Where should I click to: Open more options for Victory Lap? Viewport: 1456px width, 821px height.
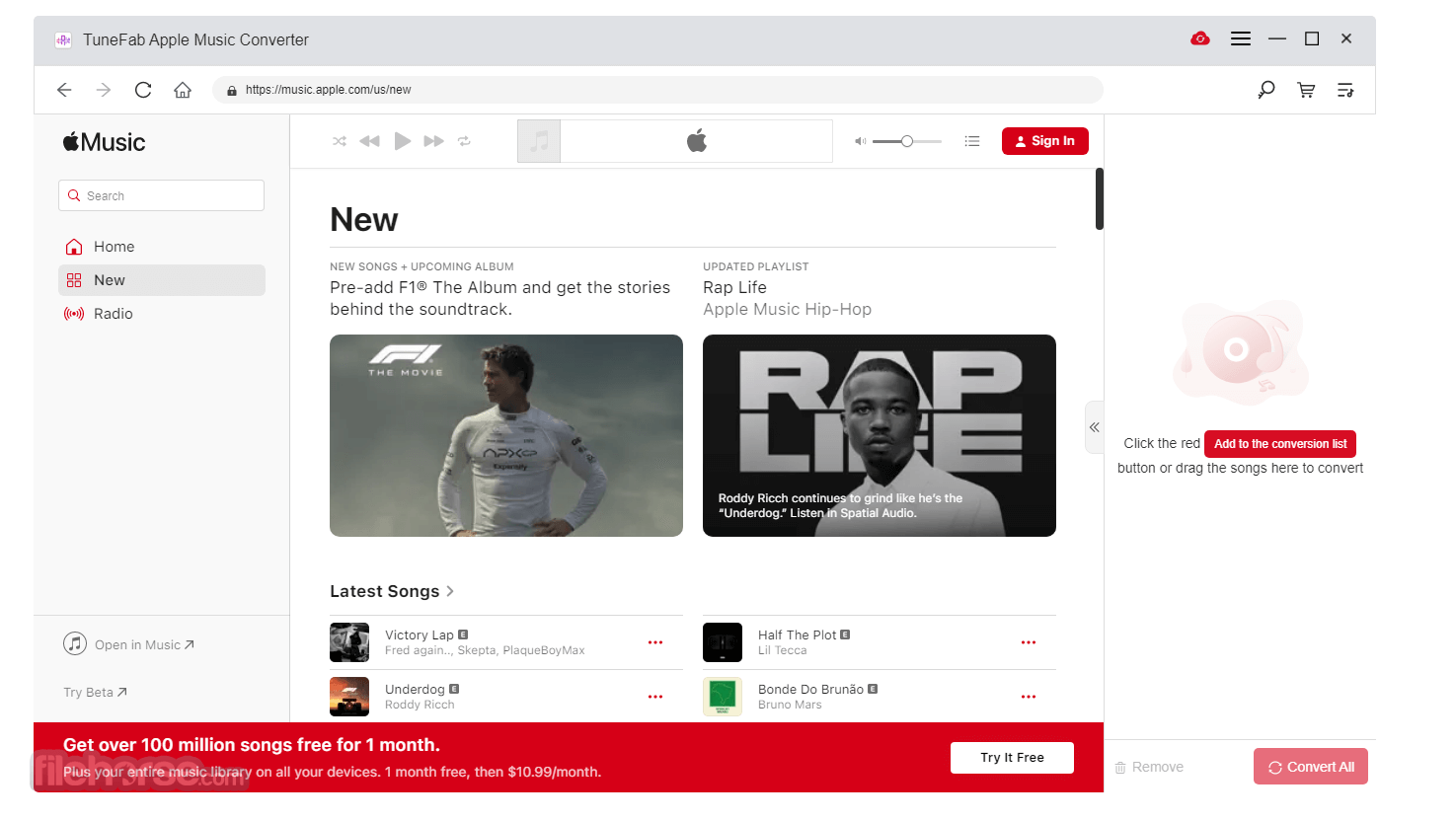click(x=655, y=642)
